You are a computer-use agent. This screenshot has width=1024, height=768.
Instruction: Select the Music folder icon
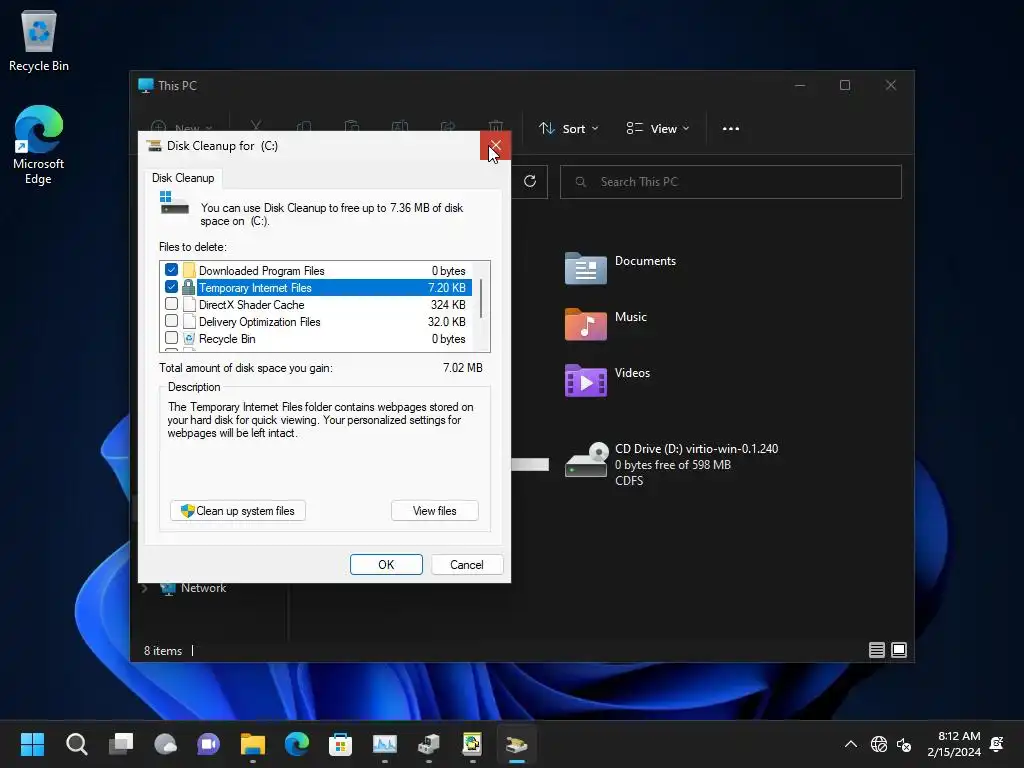pos(585,324)
